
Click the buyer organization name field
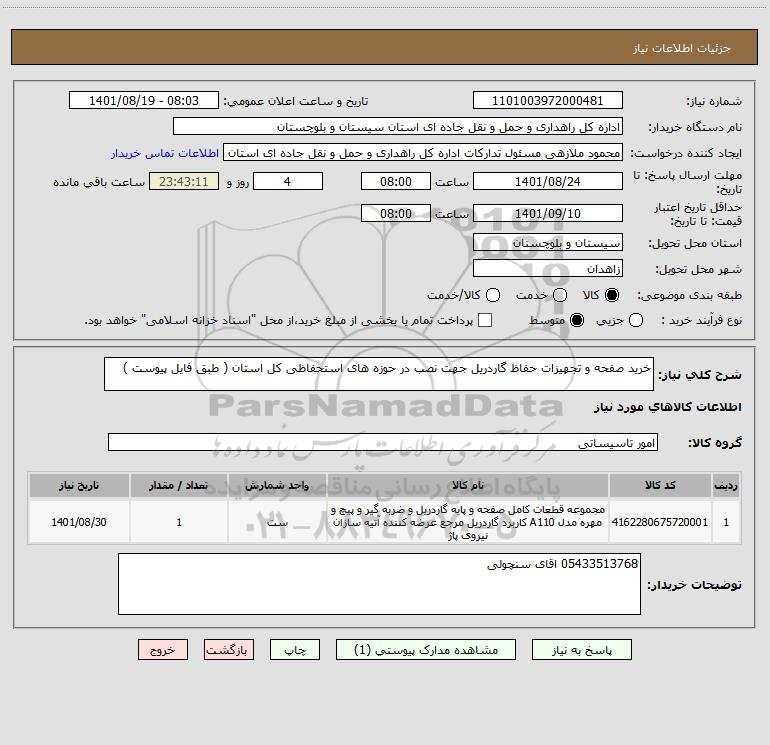click(x=398, y=126)
